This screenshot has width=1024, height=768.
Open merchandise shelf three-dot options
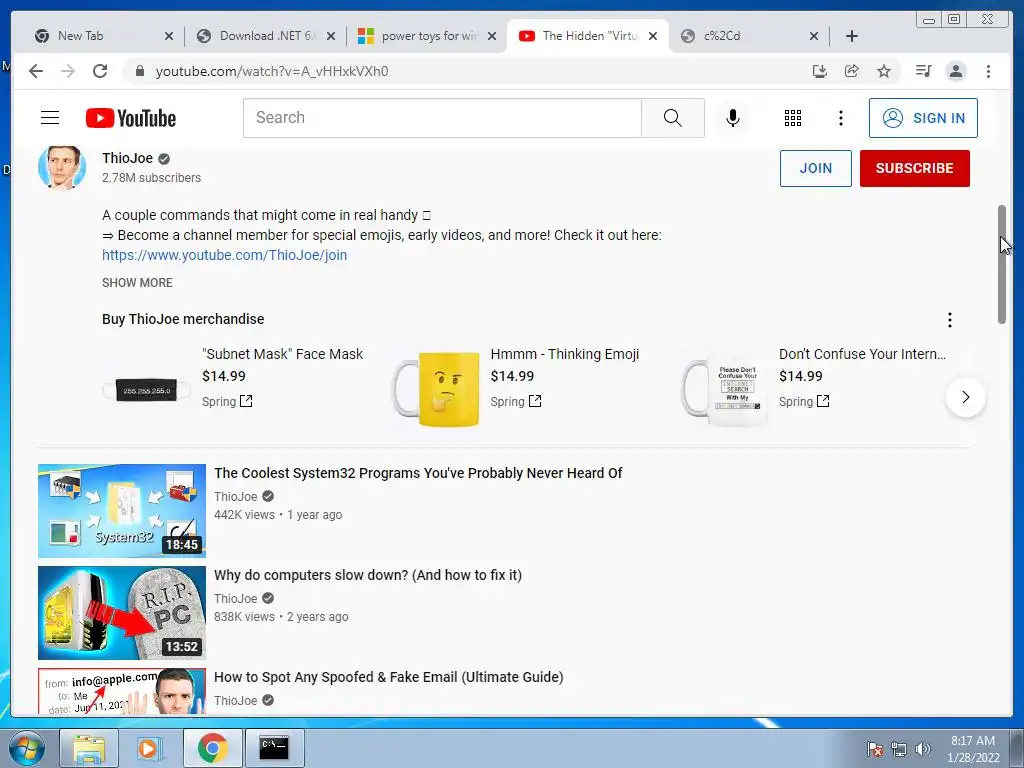[x=950, y=319]
